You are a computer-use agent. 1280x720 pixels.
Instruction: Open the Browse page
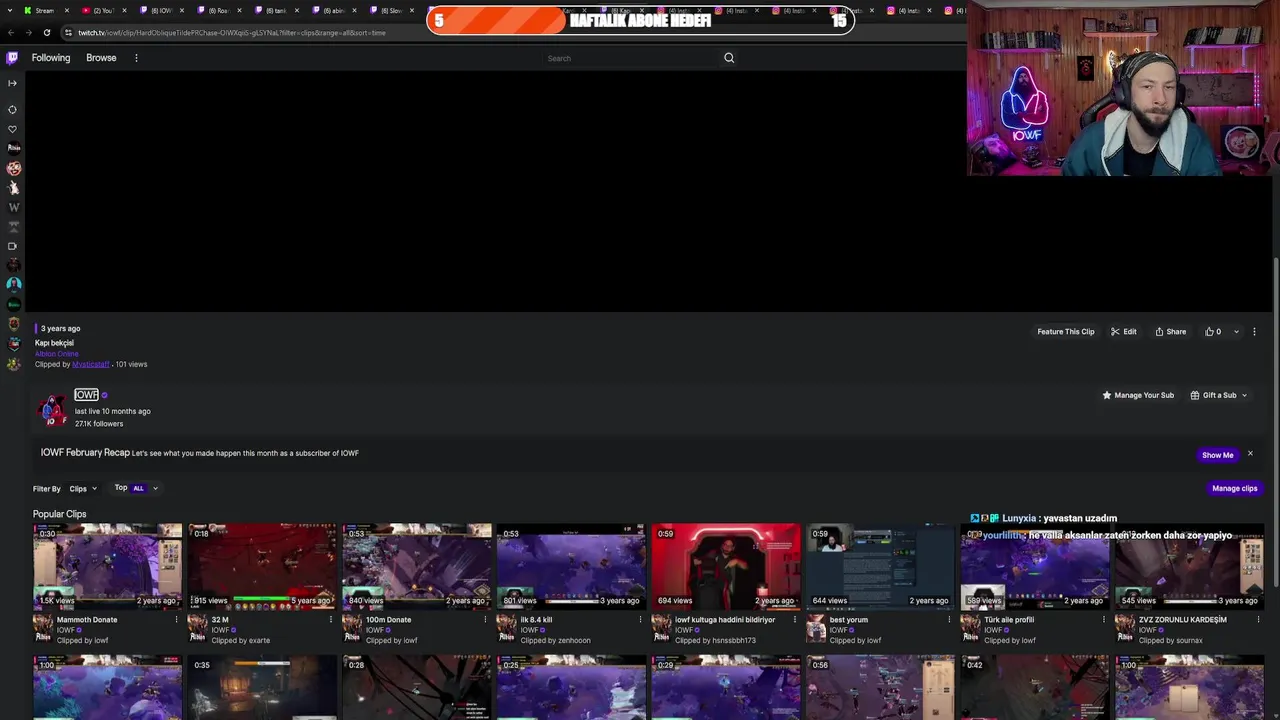click(101, 58)
